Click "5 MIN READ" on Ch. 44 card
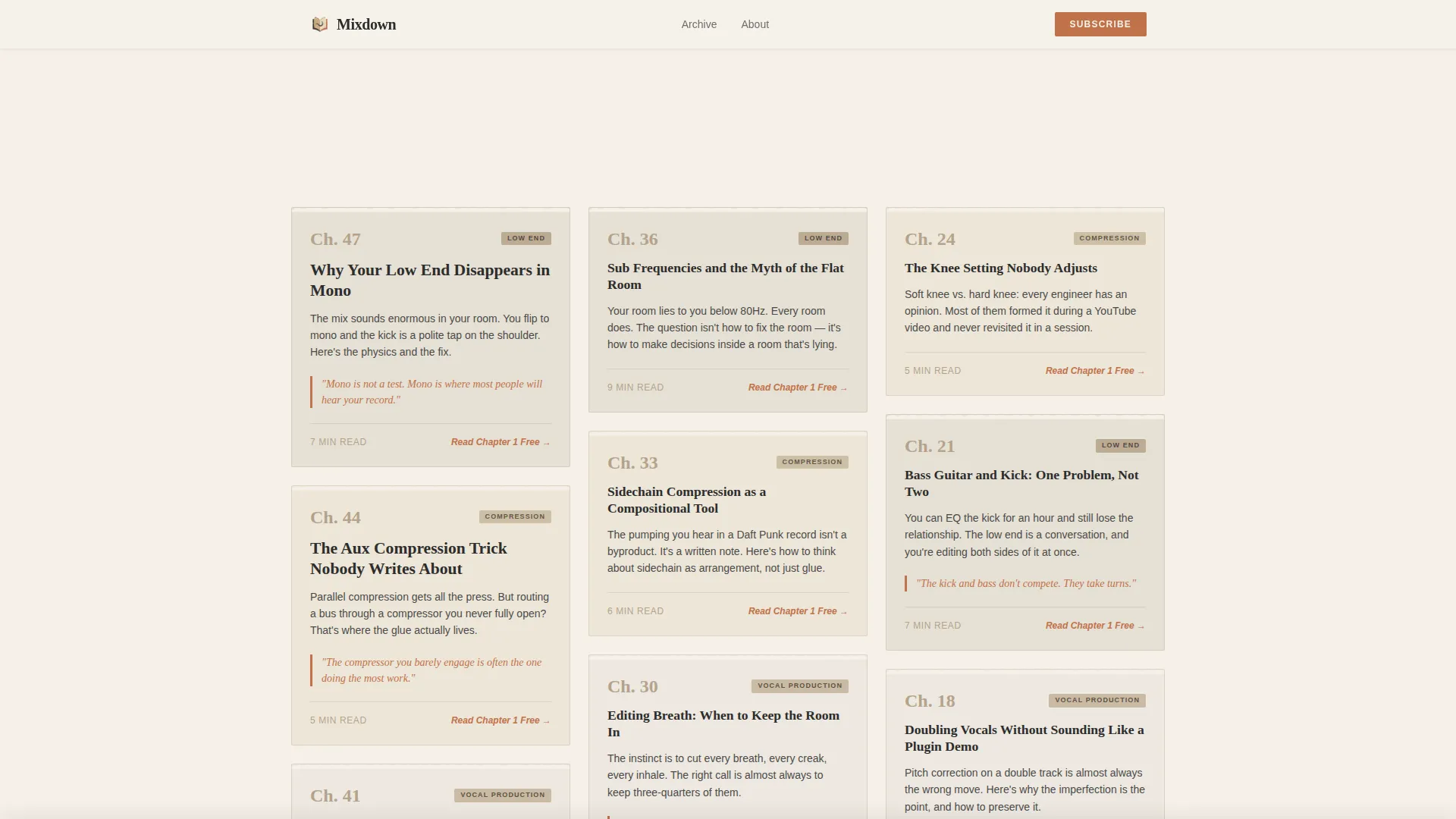The width and height of the screenshot is (1456, 819). tap(338, 720)
